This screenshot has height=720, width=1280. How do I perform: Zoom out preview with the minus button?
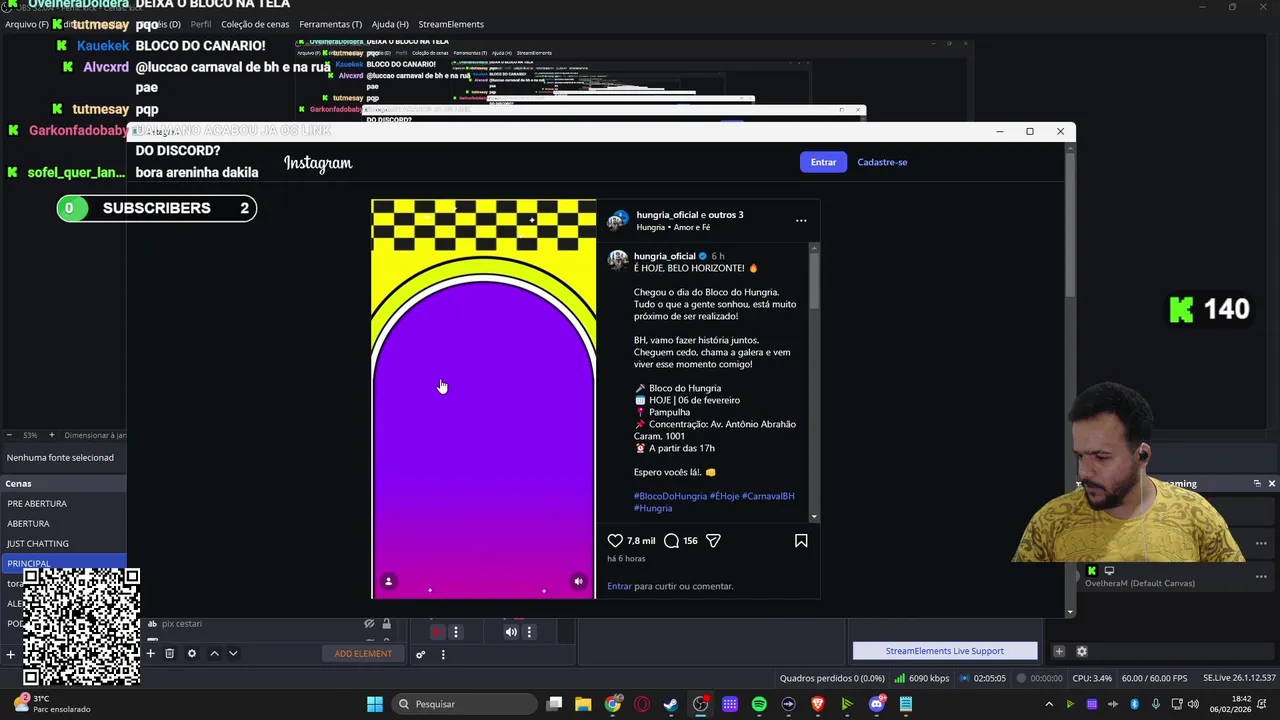pos(10,435)
